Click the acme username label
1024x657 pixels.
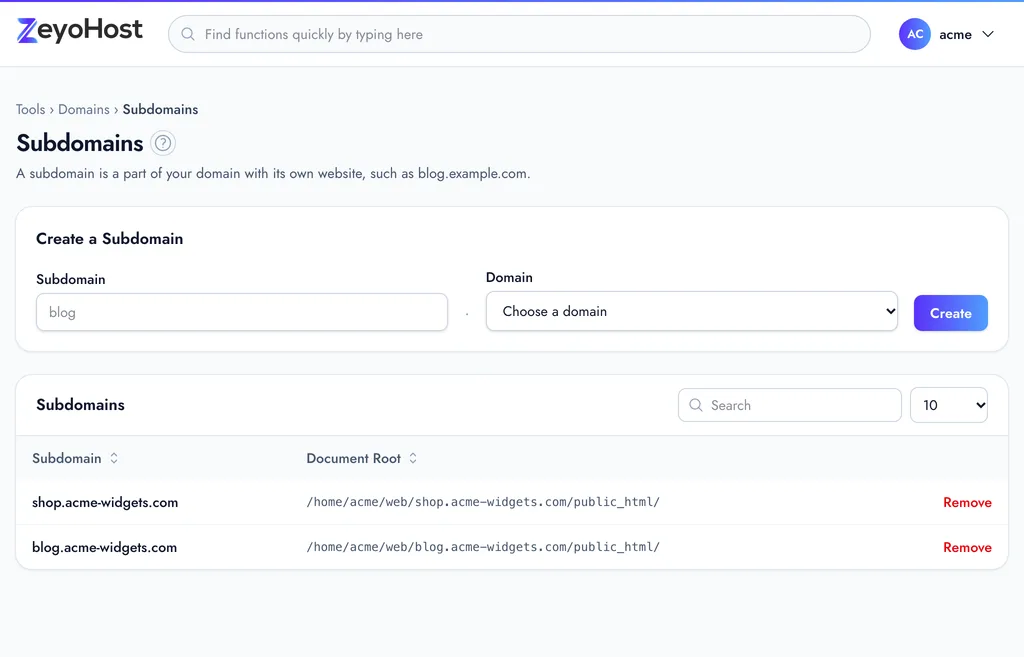tap(955, 35)
